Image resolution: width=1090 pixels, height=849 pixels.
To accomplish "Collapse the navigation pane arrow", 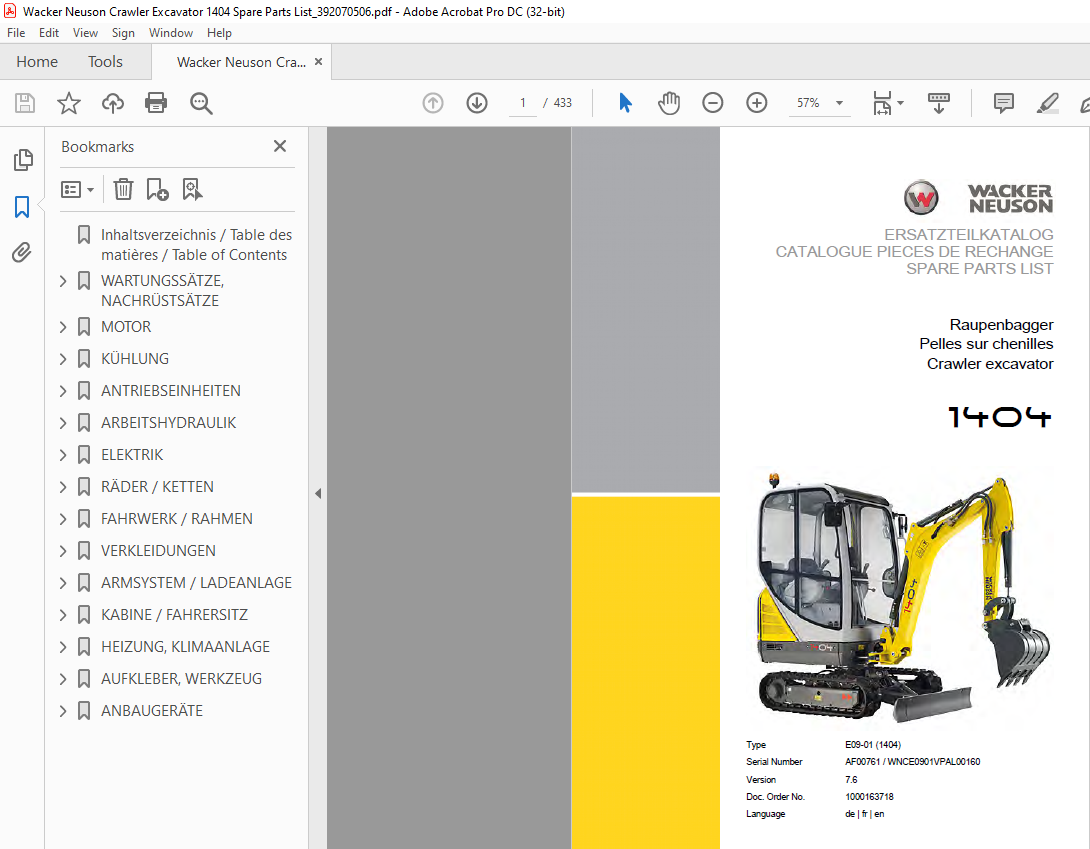I will (x=318, y=494).
